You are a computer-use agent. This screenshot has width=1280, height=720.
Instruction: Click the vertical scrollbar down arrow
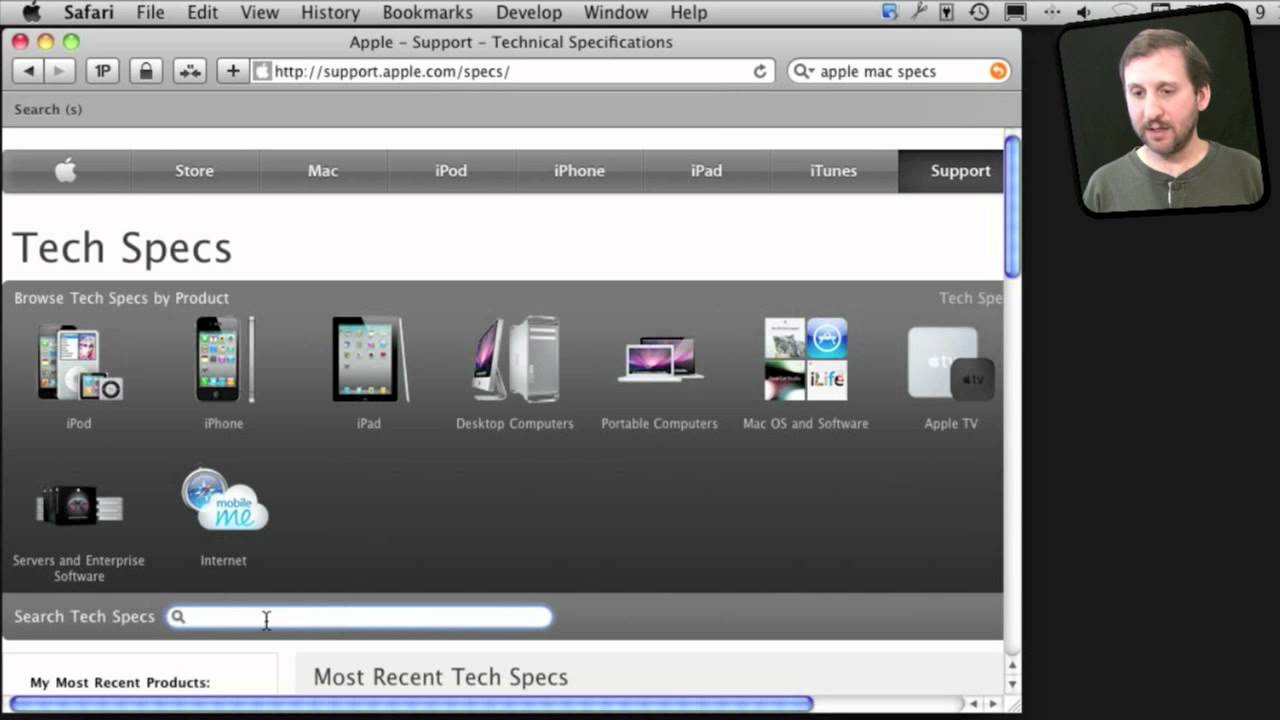pos(1012,684)
